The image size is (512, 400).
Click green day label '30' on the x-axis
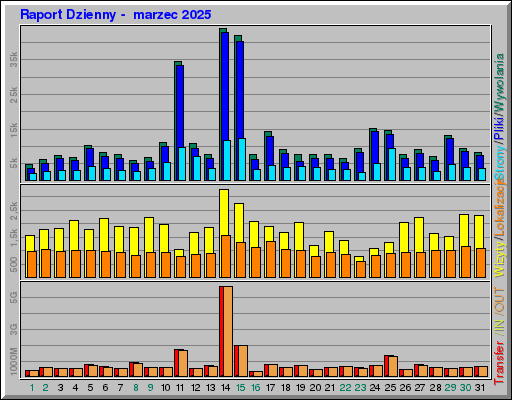point(465,388)
